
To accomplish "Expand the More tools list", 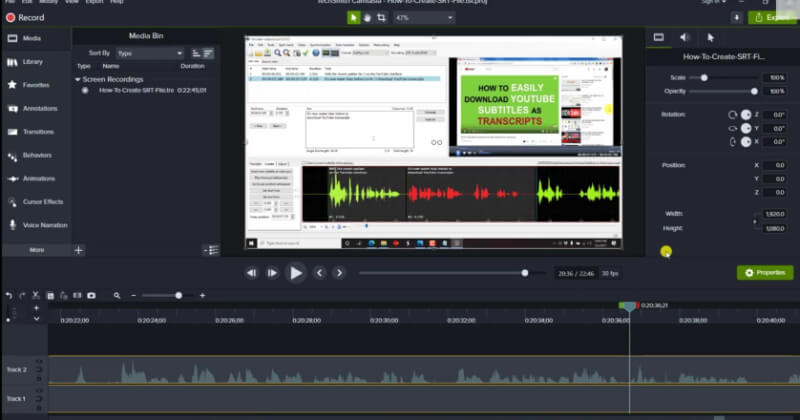I will (x=37, y=250).
